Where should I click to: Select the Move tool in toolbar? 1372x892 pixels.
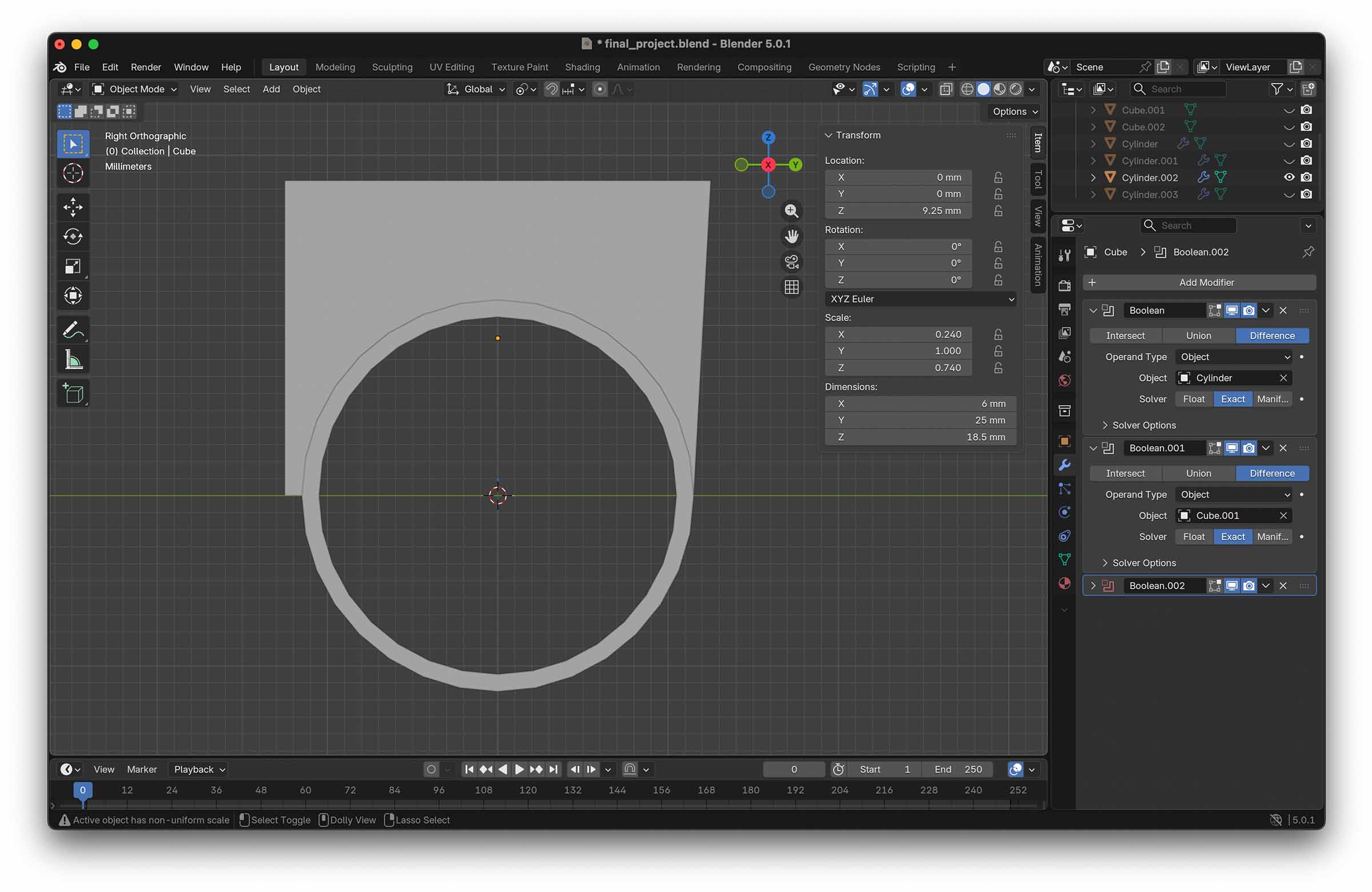(x=73, y=207)
